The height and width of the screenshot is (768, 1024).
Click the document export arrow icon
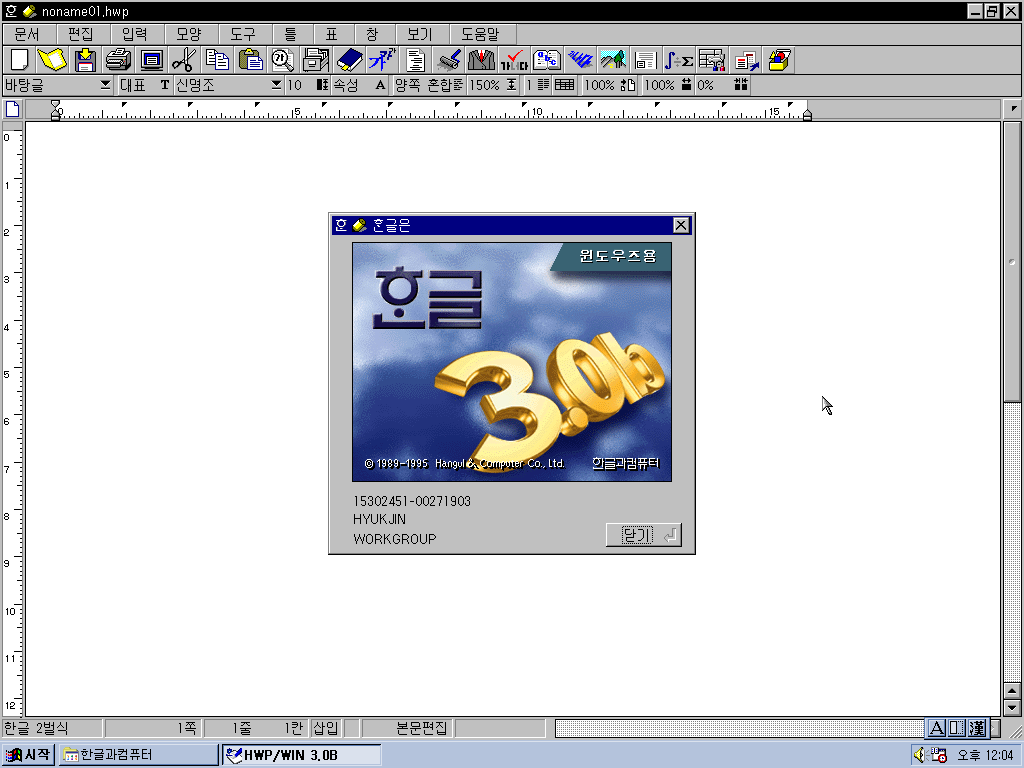pyautogui.click(x=745, y=60)
